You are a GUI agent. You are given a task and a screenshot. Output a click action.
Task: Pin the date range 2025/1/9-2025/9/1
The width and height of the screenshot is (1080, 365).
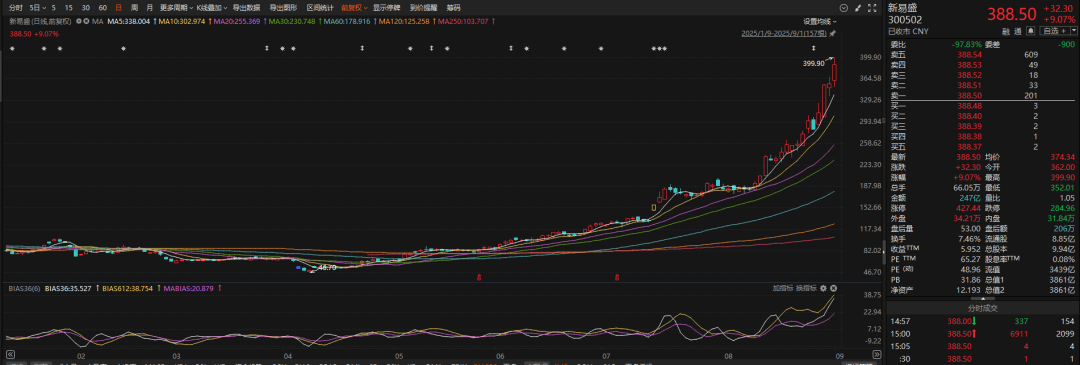[832, 33]
